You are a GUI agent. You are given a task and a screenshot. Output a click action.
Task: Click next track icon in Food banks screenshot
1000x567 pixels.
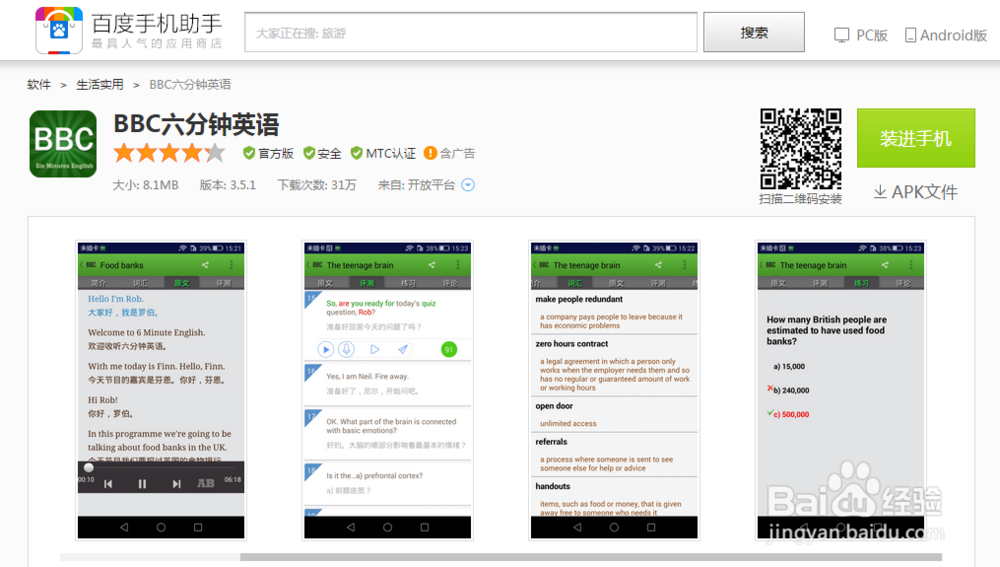coord(177,484)
